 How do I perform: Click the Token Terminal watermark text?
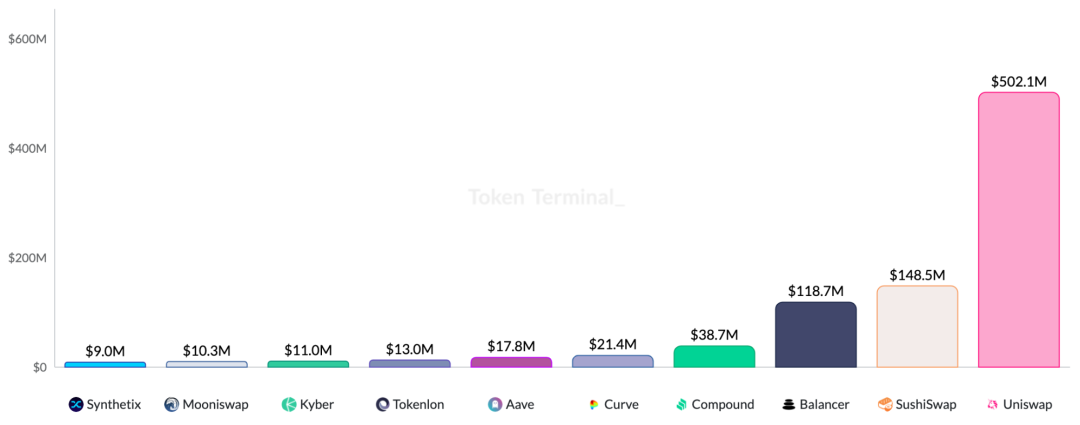point(546,198)
